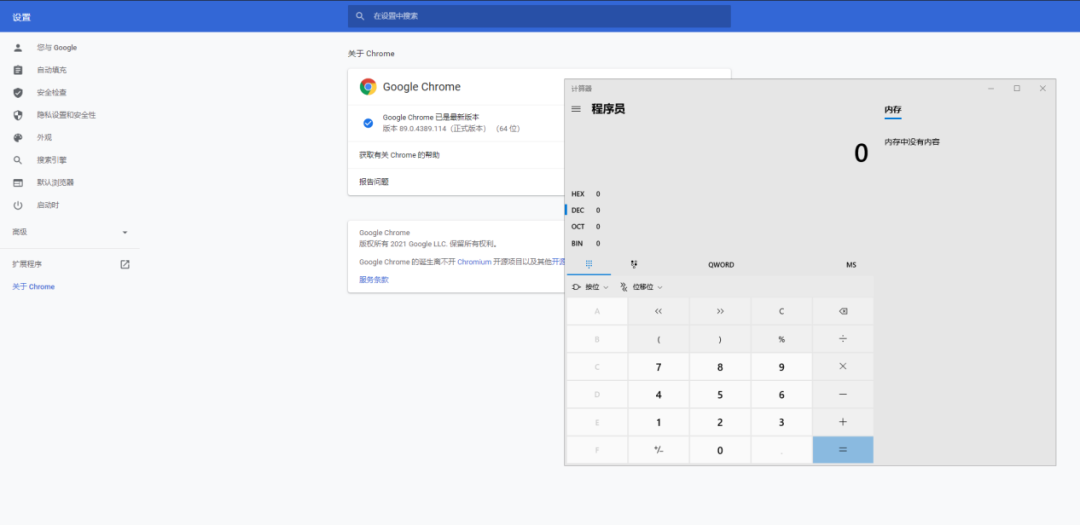Click digit 9 on Calculator keypad

781,367
